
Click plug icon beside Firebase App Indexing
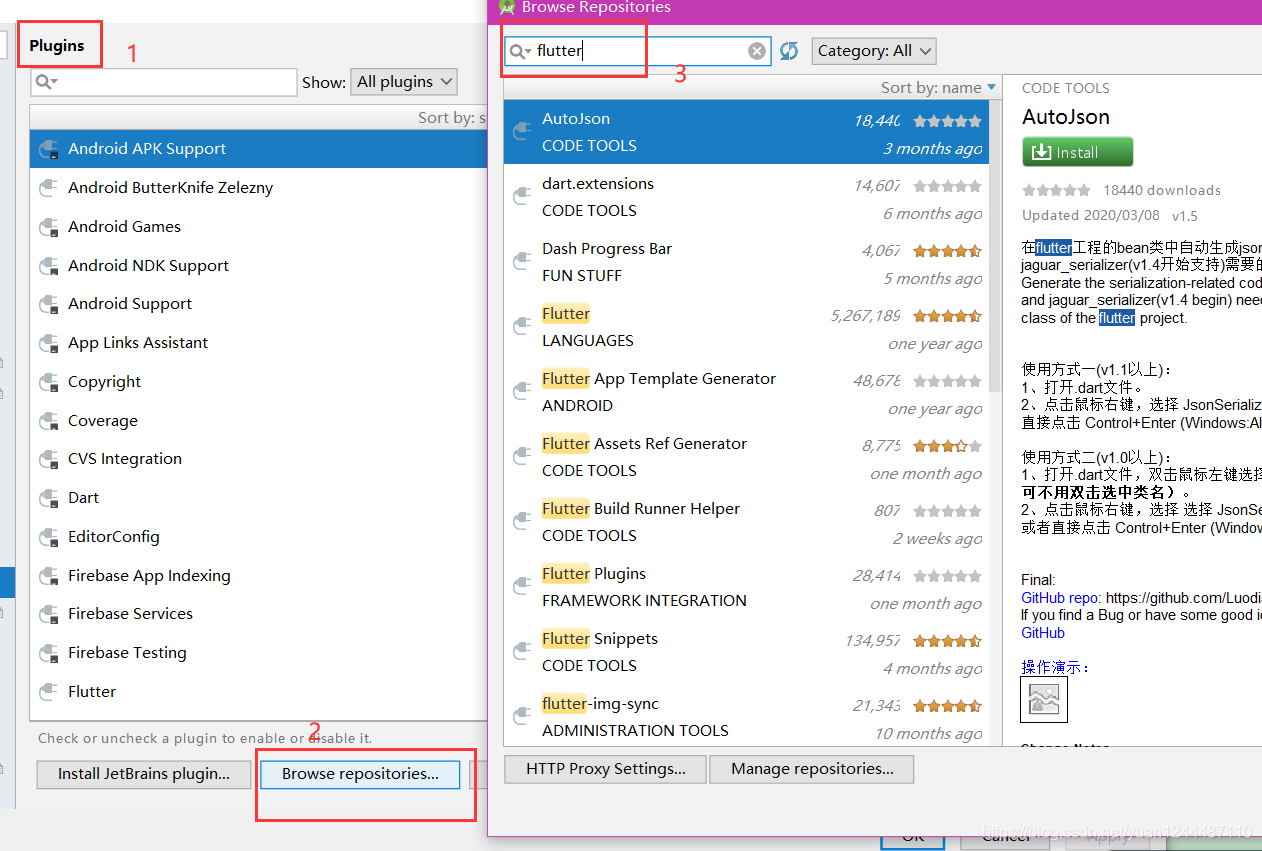49,576
